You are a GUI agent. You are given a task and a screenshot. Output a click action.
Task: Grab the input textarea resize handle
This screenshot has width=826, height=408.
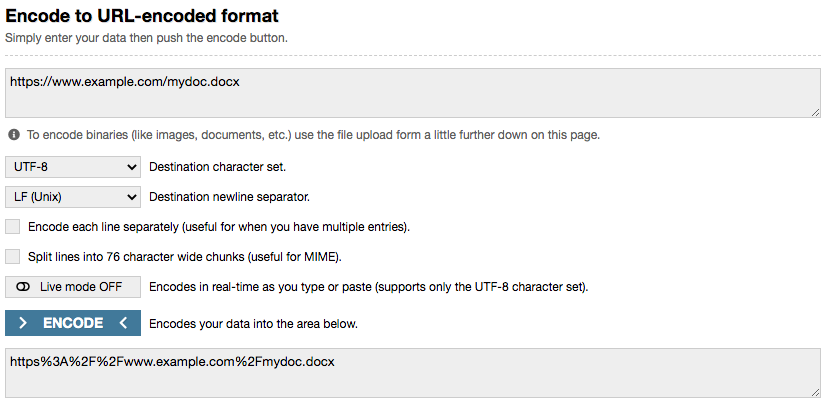coord(815,112)
